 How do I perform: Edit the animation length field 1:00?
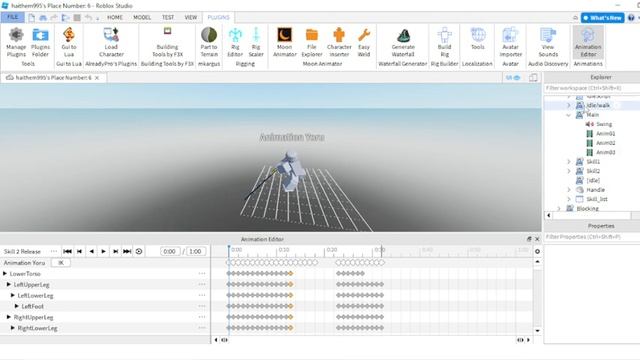pyautogui.click(x=196, y=251)
